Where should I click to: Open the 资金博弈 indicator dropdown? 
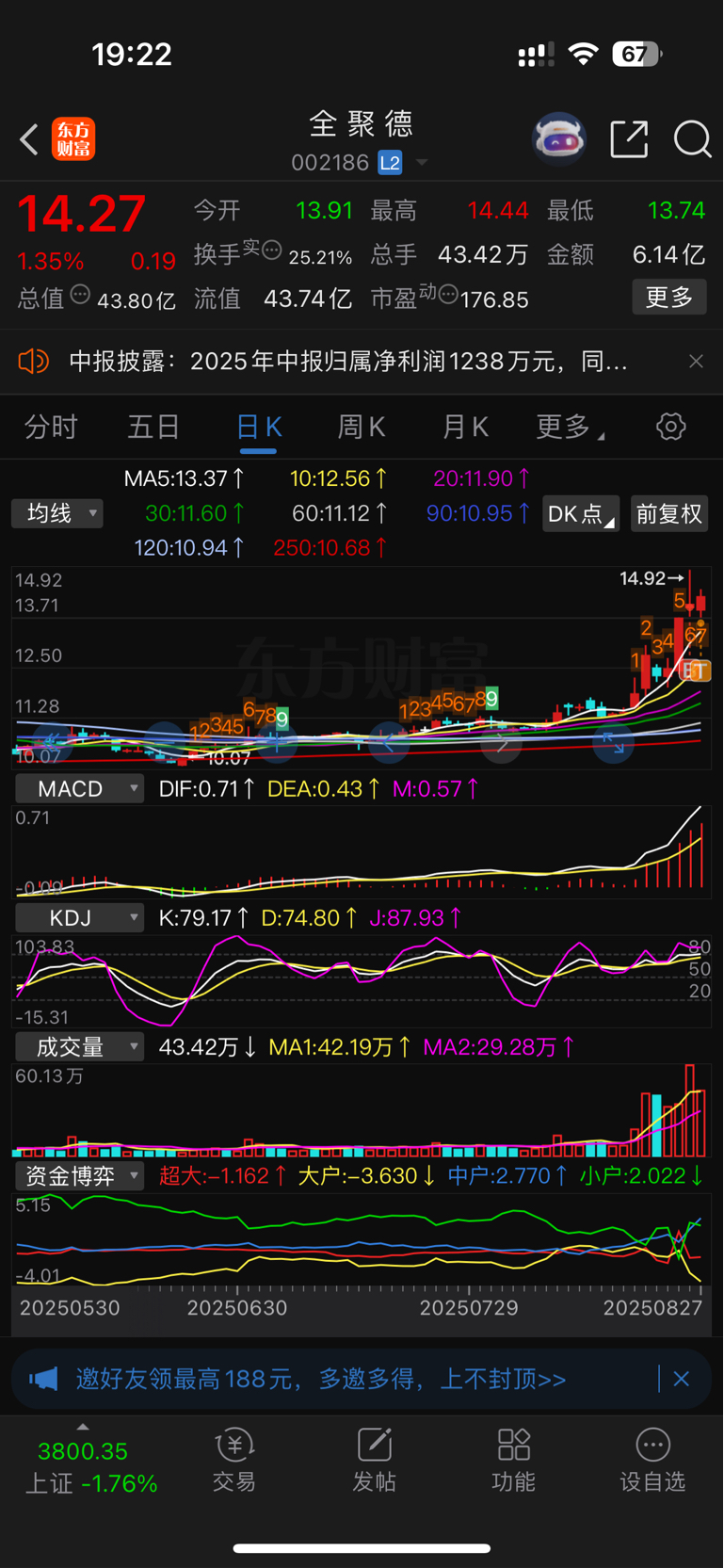(x=79, y=1175)
